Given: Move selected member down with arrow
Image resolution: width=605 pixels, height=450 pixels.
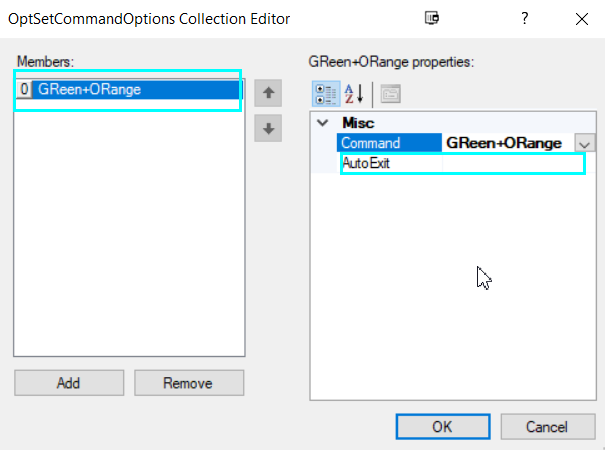Looking at the screenshot, I should pyautogui.click(x=267, y=128).
